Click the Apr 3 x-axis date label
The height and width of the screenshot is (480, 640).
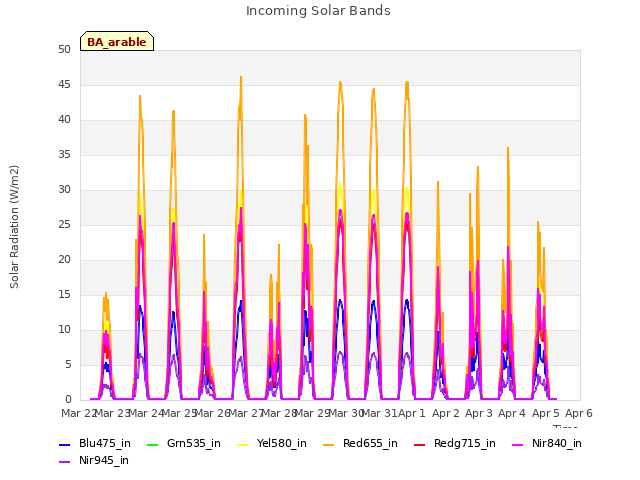[479, 414]
